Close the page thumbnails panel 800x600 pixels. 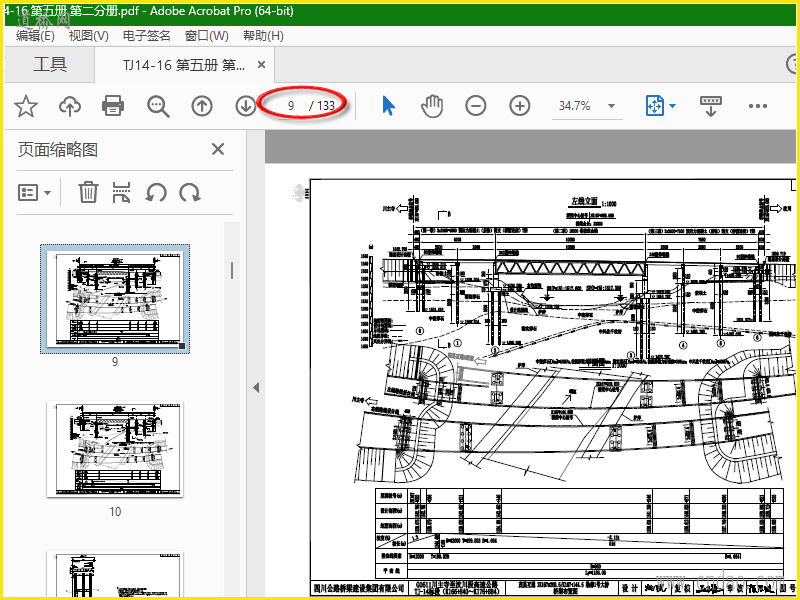coord(218,149)
